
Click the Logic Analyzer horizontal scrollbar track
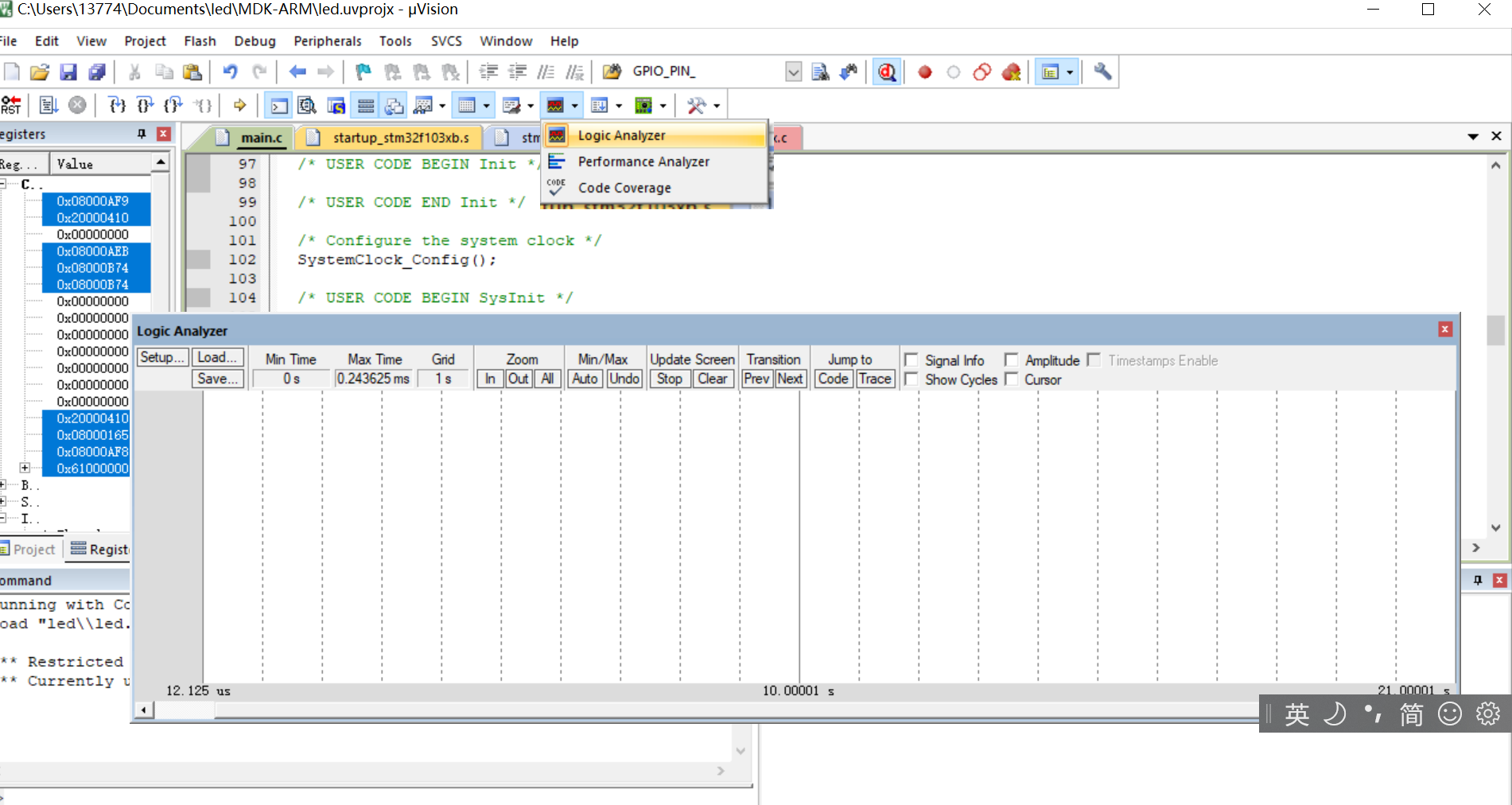[716, 710]
